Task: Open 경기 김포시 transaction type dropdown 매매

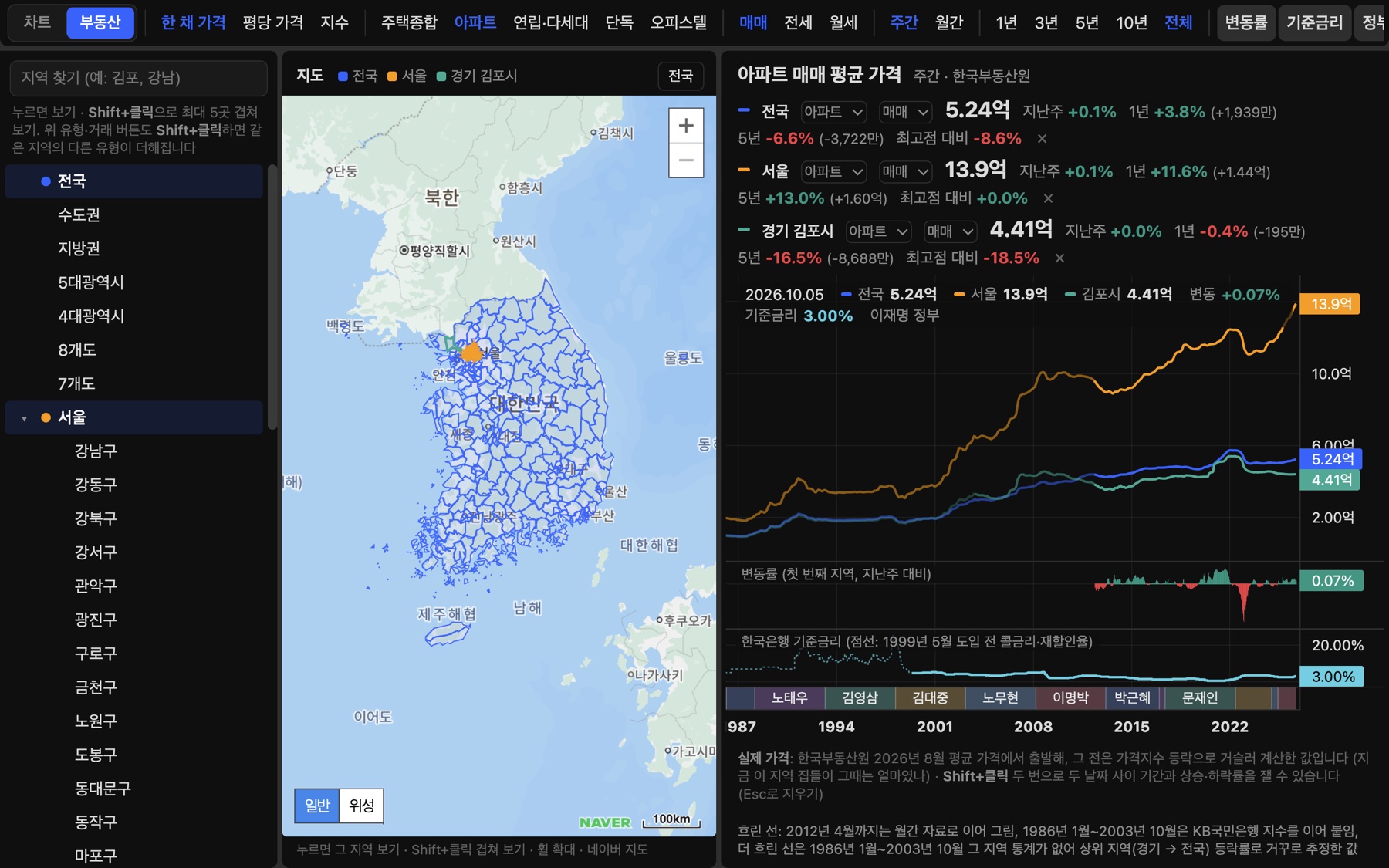Action: click(951, 231)
